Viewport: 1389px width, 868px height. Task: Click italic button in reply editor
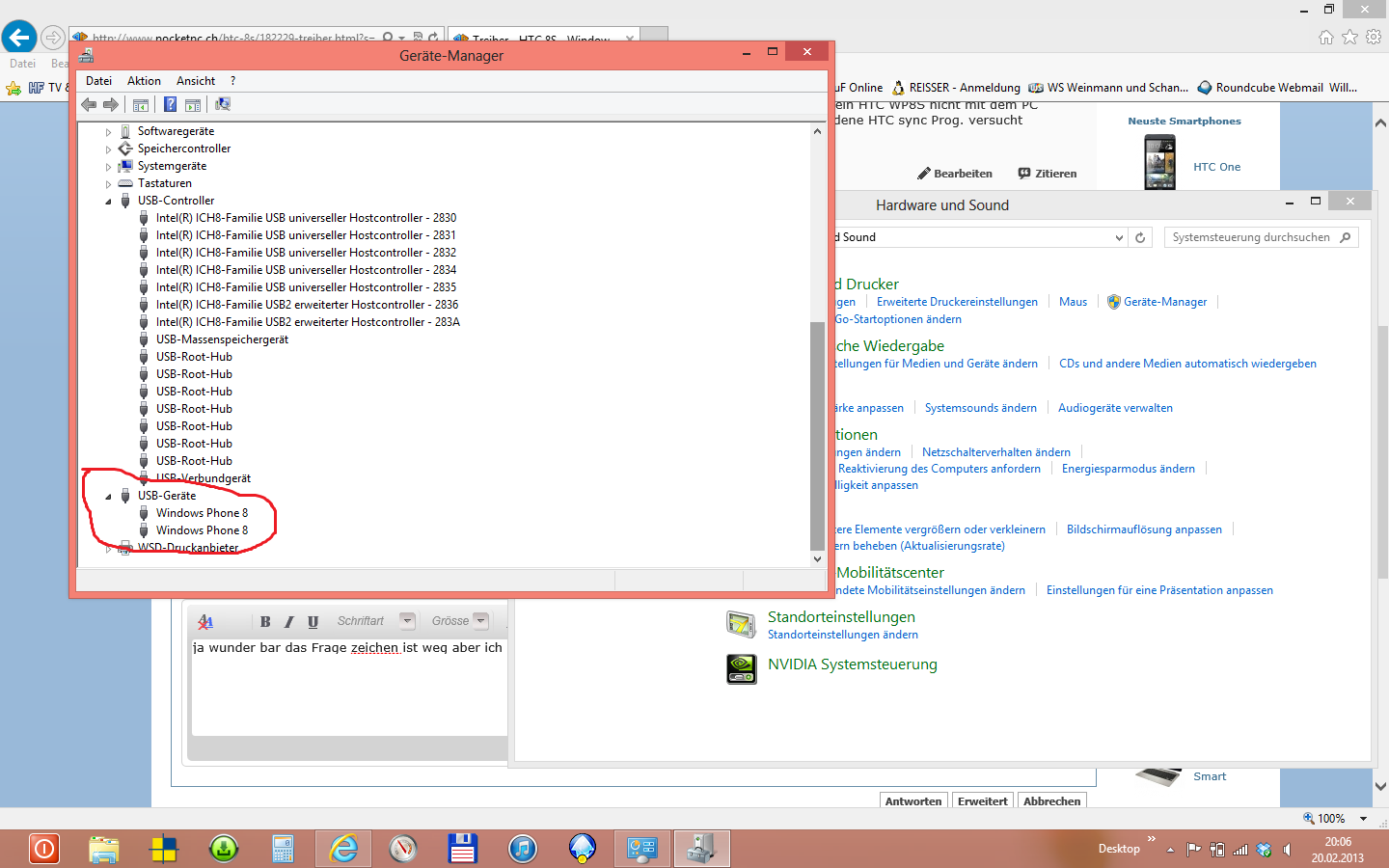[x=288, y=622]
